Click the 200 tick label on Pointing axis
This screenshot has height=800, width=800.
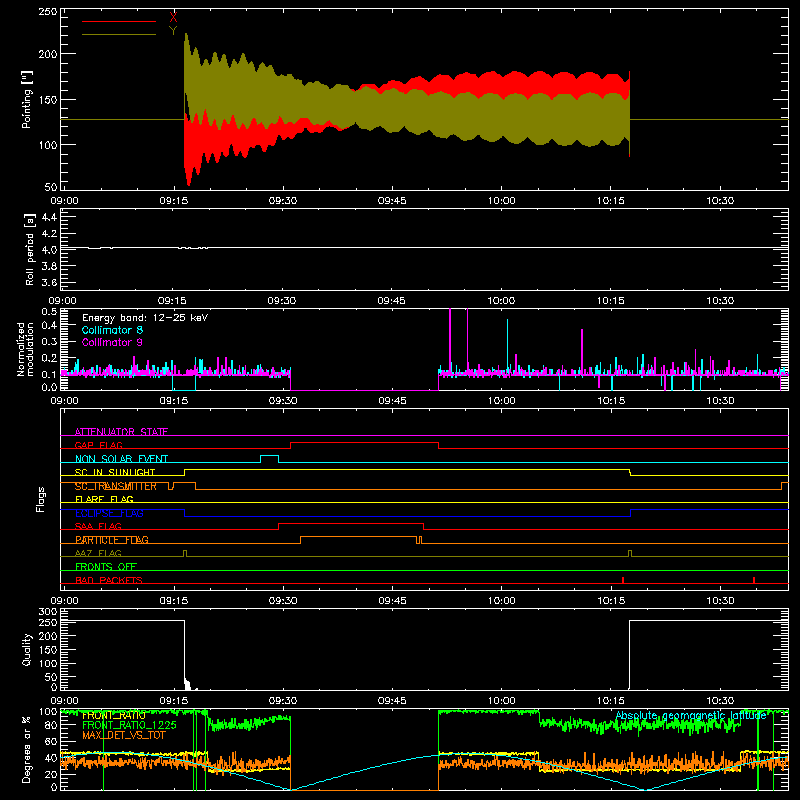(48, 54)
